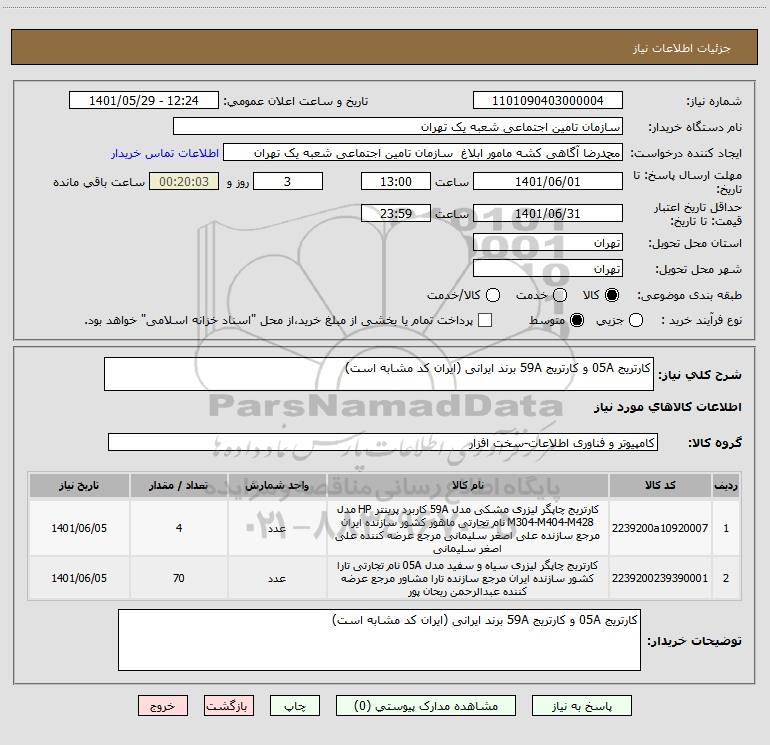
Task: Click the delivery city field تهران
Action: [548, 268]
